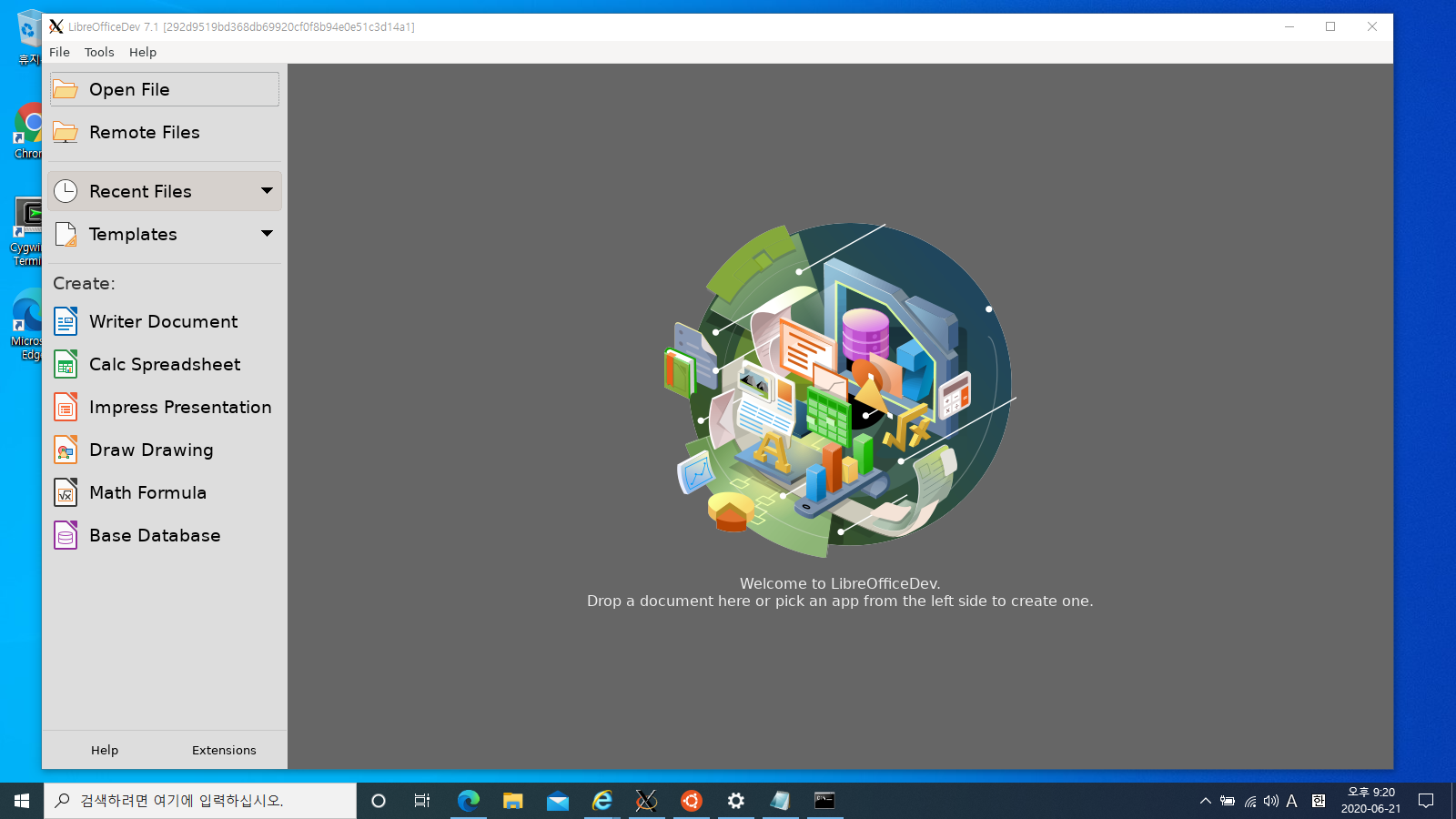
Task: Open the Ubuntu app in taskbar
Action: tap(692, 801)
